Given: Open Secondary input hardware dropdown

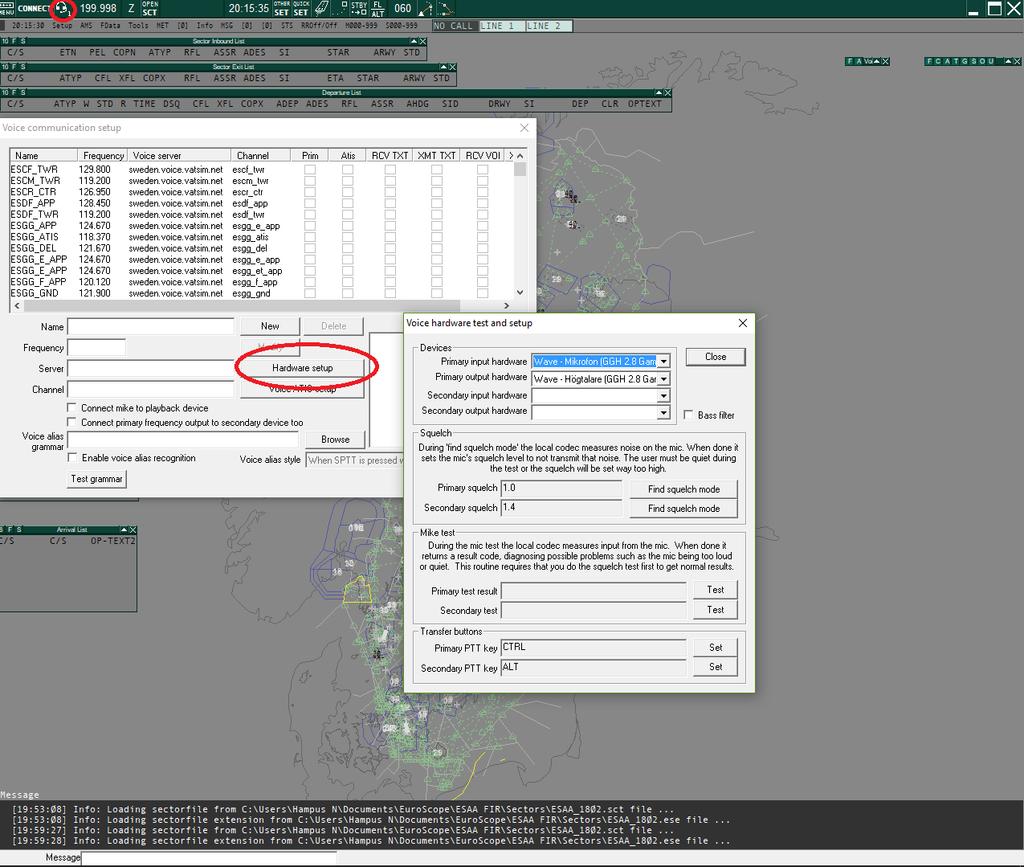Looking at the screenshot, I should (664, 396).
